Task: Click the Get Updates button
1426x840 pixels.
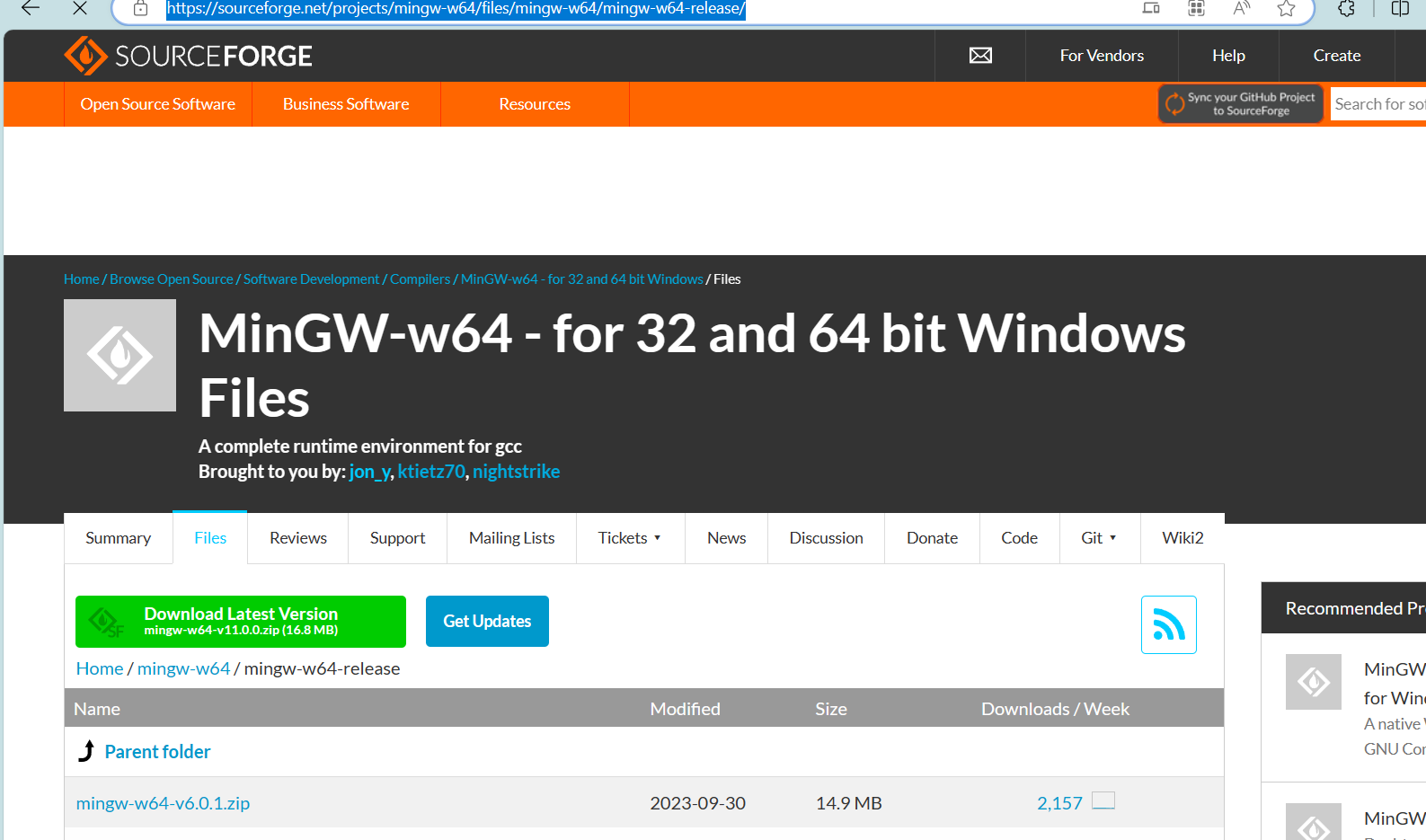Action: pyautogui.click(x=487, y=622)
